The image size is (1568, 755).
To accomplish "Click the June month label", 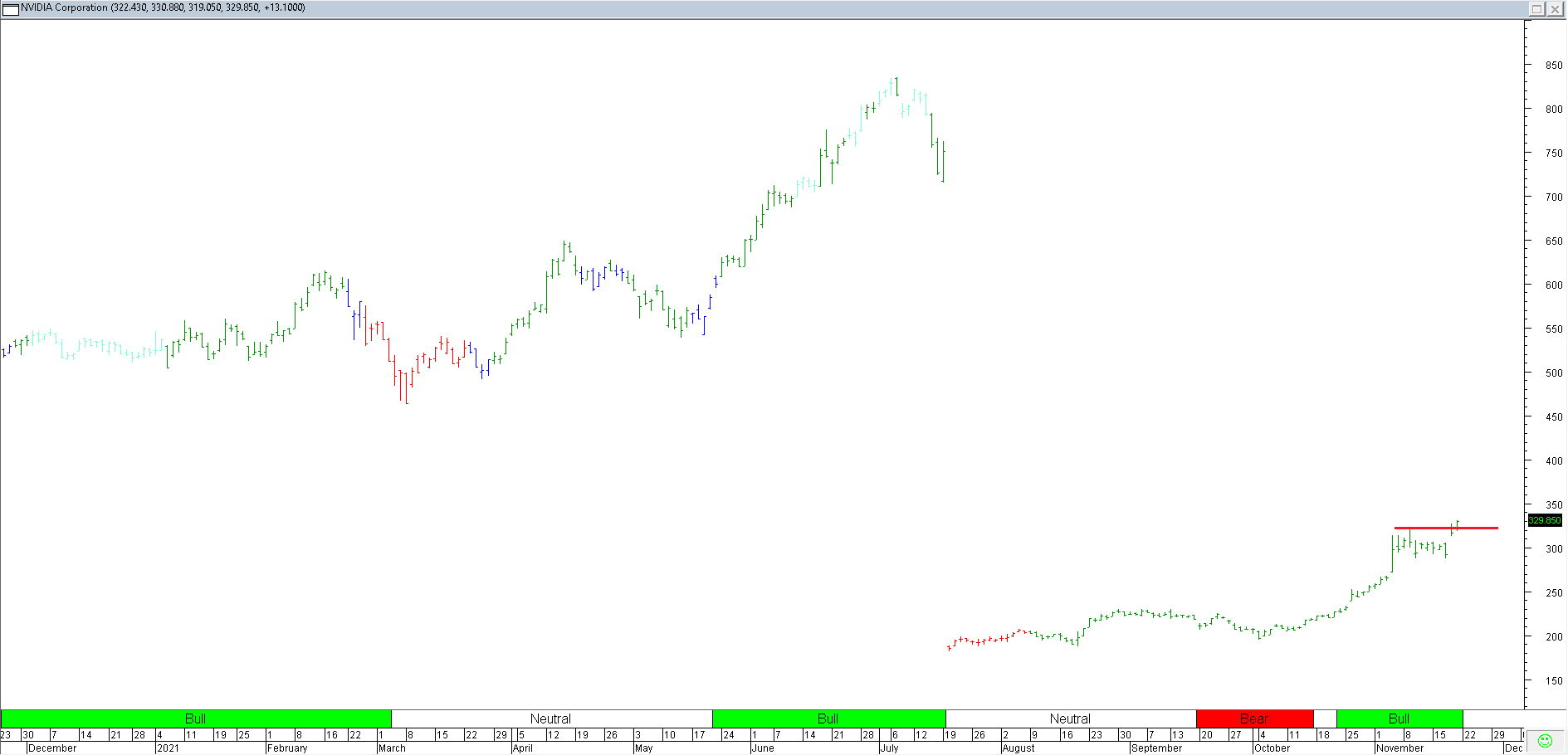I will pos(763,748).
